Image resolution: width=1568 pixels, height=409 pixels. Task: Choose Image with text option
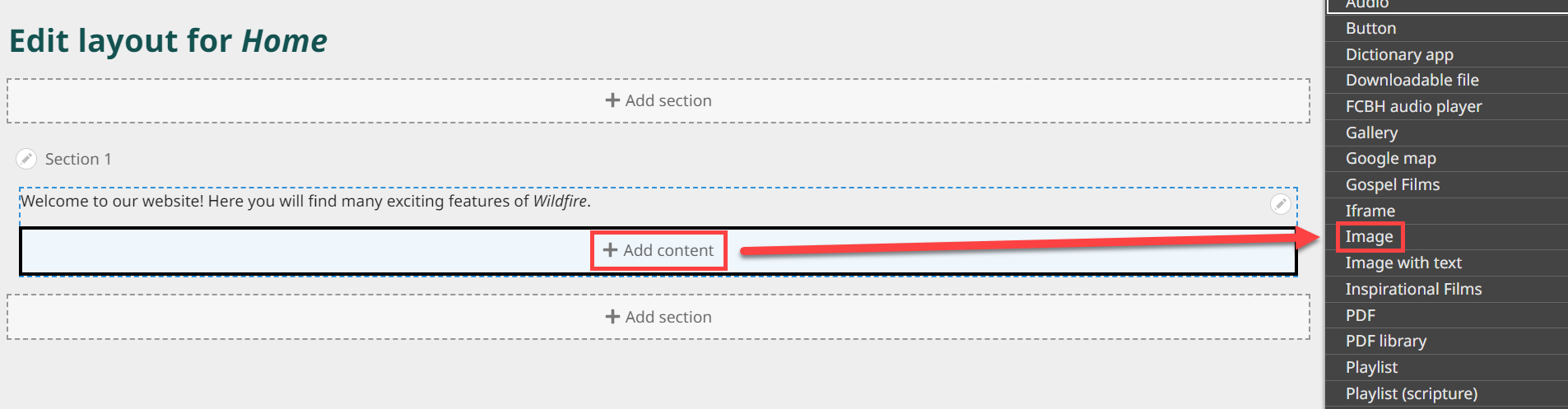[x=1403, y=263]
